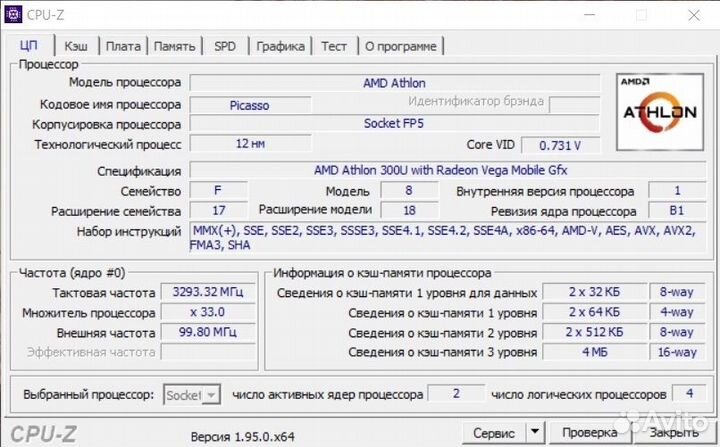Close CPU-Z with the title bar X
The height and width of the screenshot is (447, 720).
[x=694, y=15]
